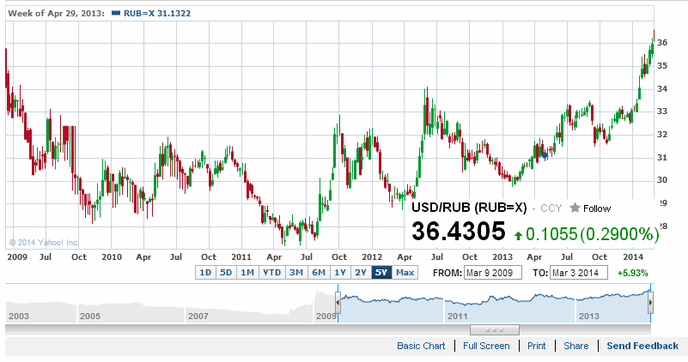This screenshot has height=362, width=688.
Task: Click the 0.1055(0.2900%) change value
Action: tap(592, 234)
